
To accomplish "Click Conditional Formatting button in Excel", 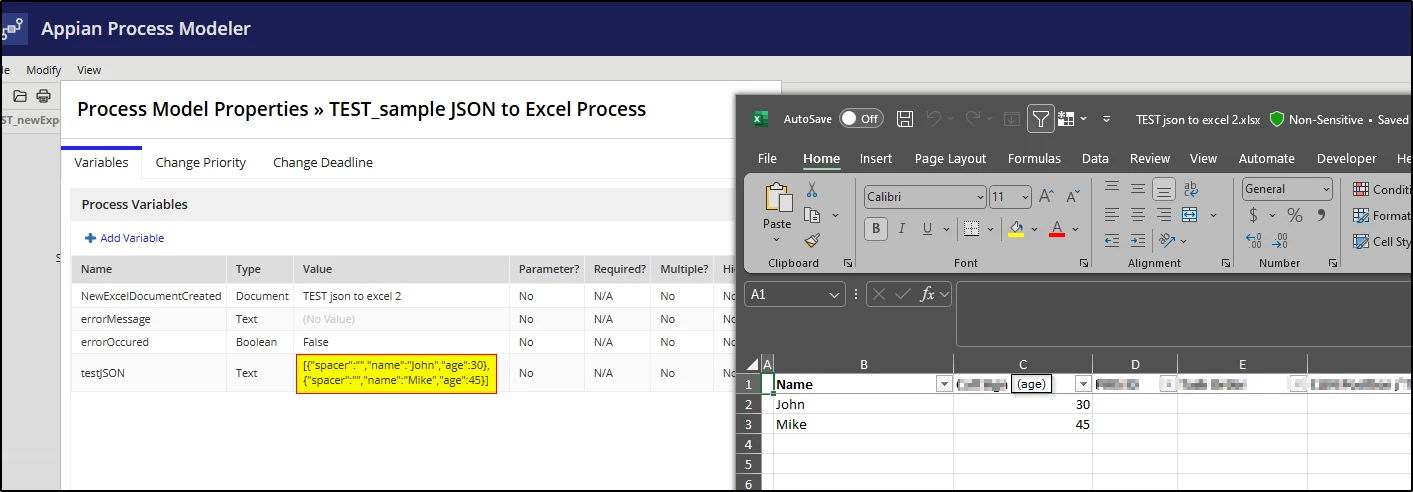I will [x=1382, y=189].
